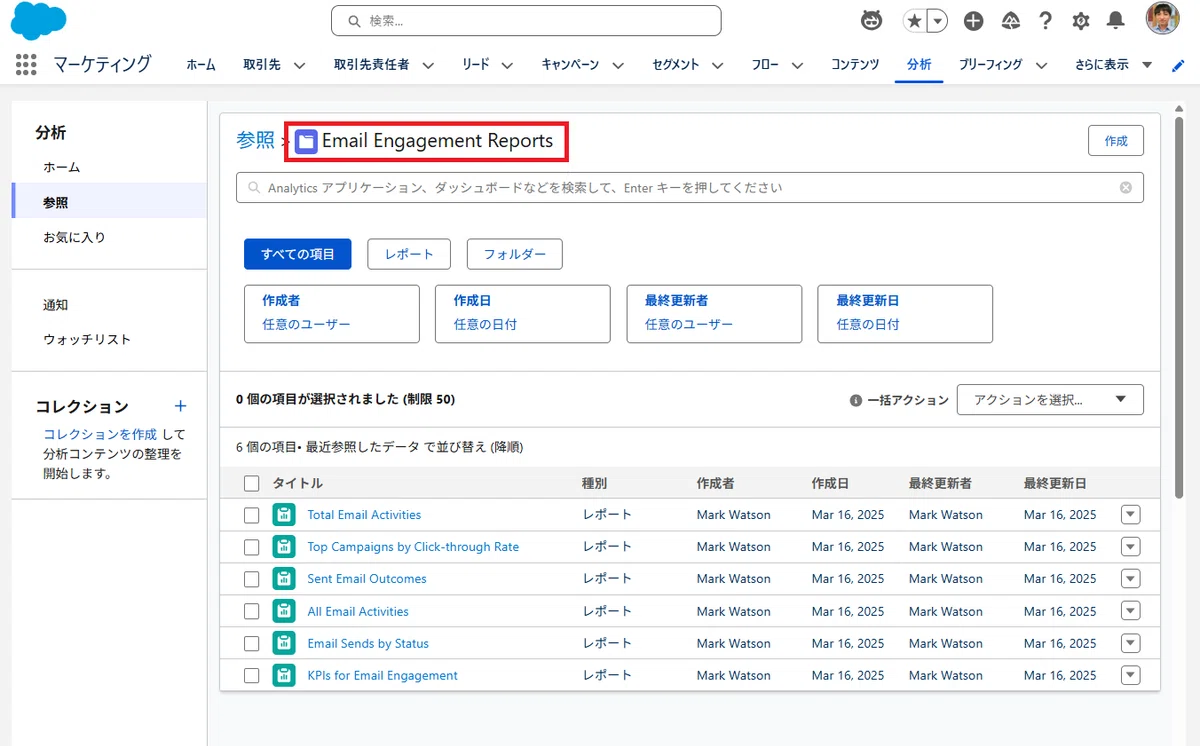Click the Email Engagement Reports folder icon
Image resolution: width=1200 pixels, height=746 pixels.
[306, 142]
